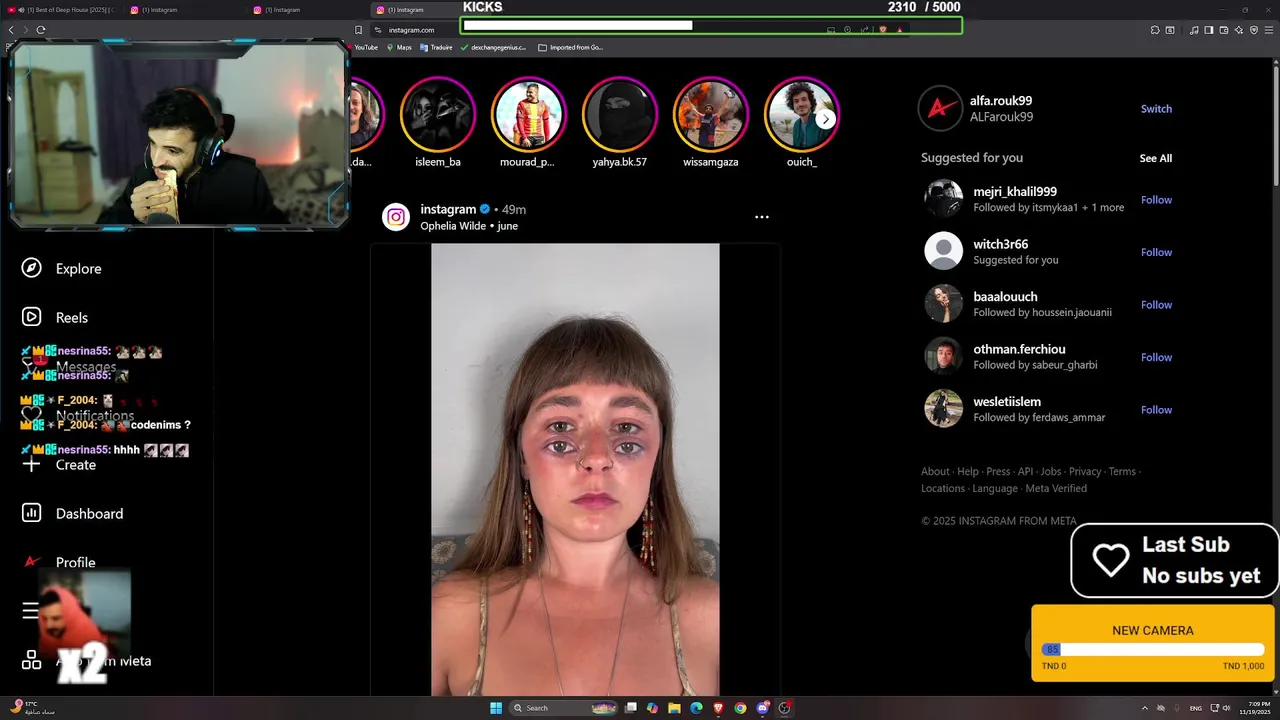
Task: Follow witch3r66
Action: (1156, 252)
